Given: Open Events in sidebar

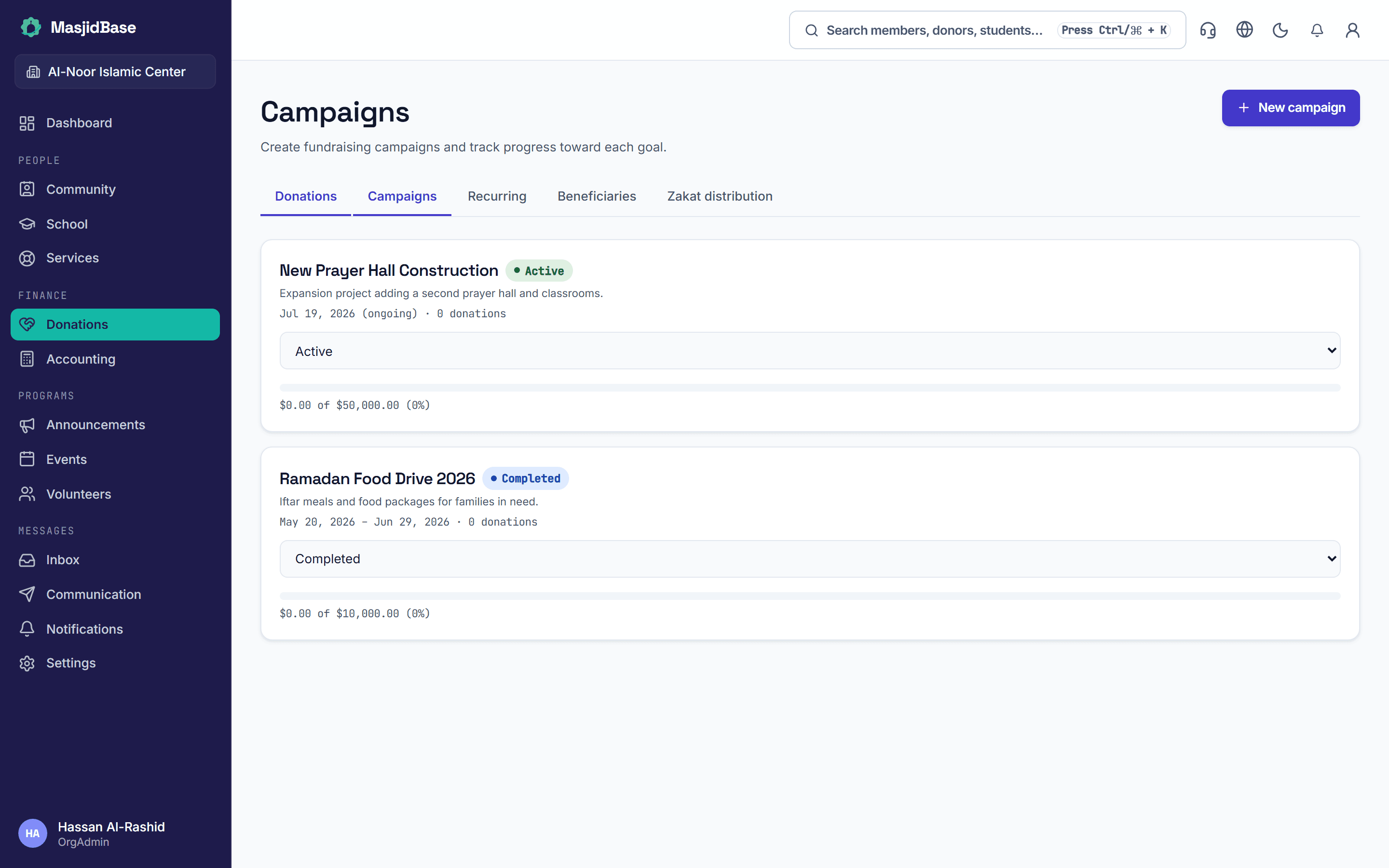Looking at the screenshot, I should click(115, 459).
